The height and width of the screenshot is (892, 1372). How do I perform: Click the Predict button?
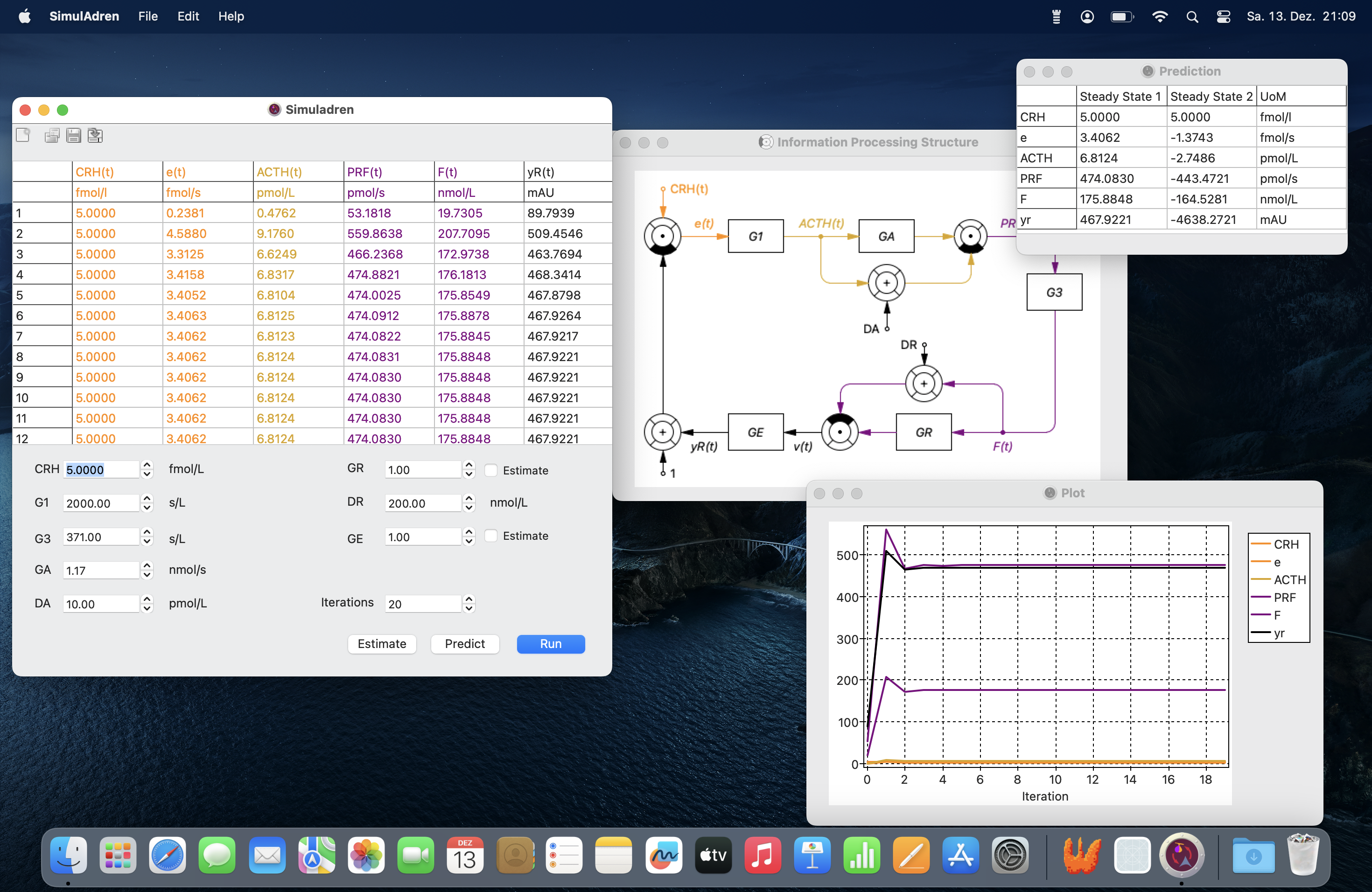click(x=465, y=644)
